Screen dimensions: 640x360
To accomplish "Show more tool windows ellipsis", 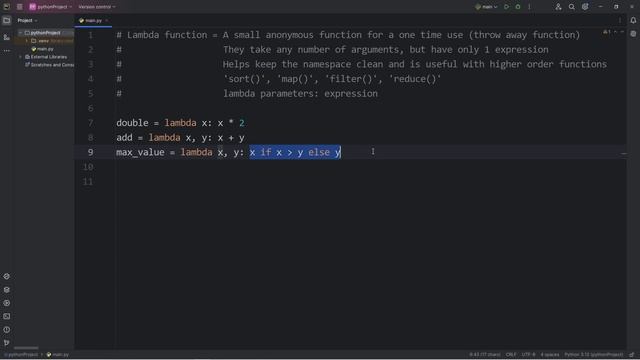I will [x=7, y=51].
